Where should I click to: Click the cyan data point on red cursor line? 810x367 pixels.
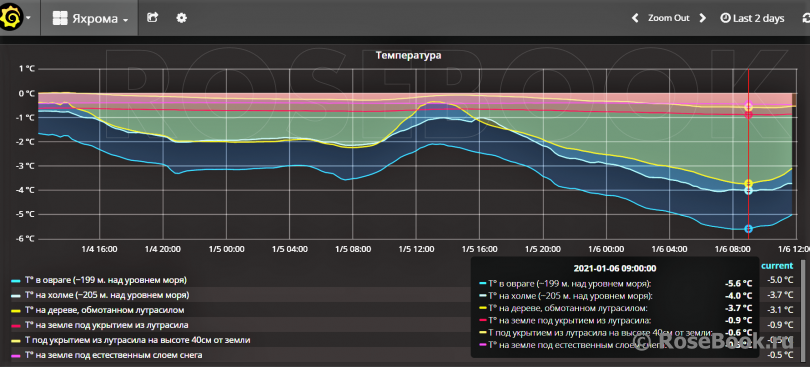[748, 228]
